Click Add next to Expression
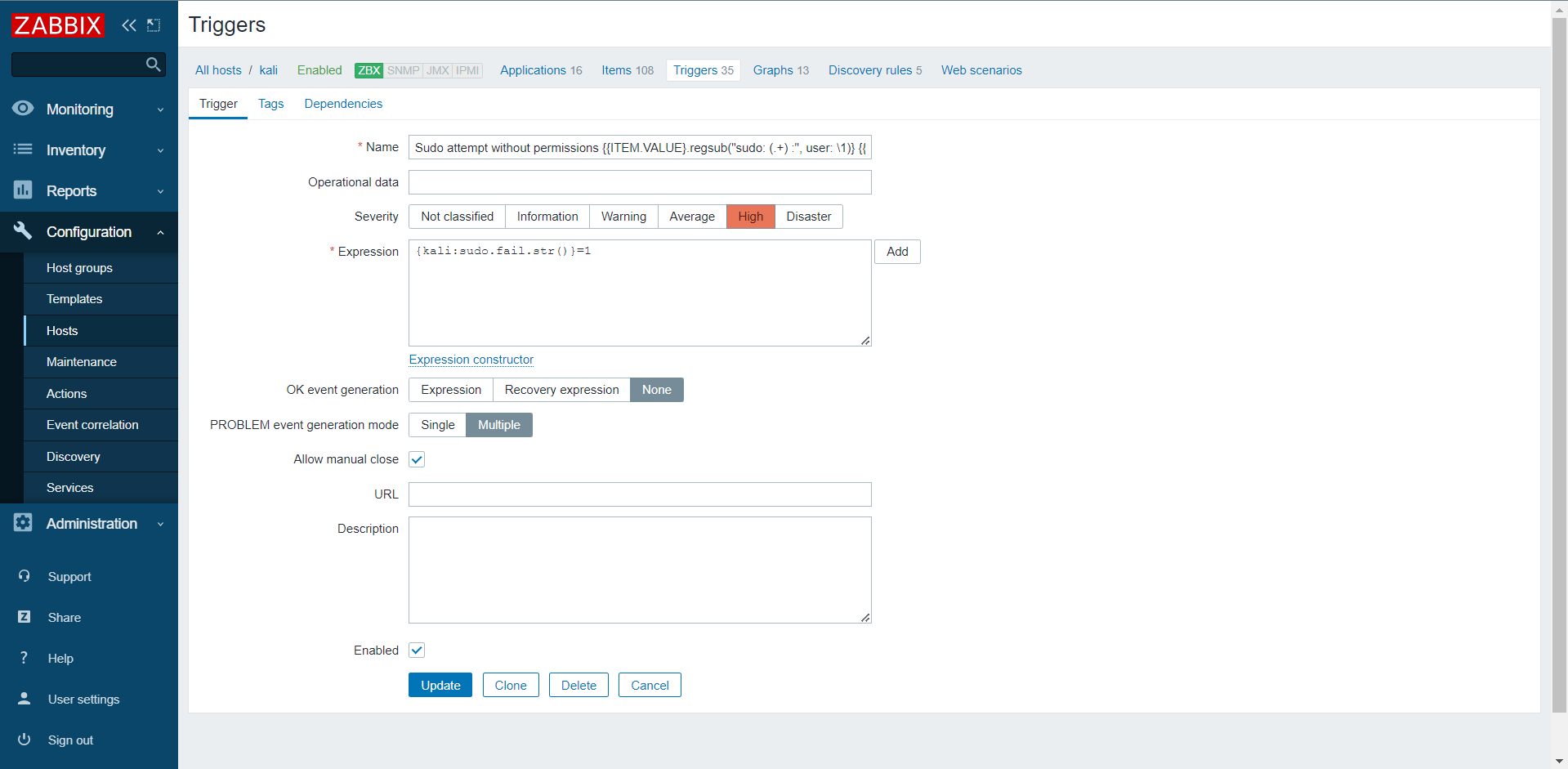Image resolution: width=1568 pixels, height=769 pixels. tap(897, 252)
